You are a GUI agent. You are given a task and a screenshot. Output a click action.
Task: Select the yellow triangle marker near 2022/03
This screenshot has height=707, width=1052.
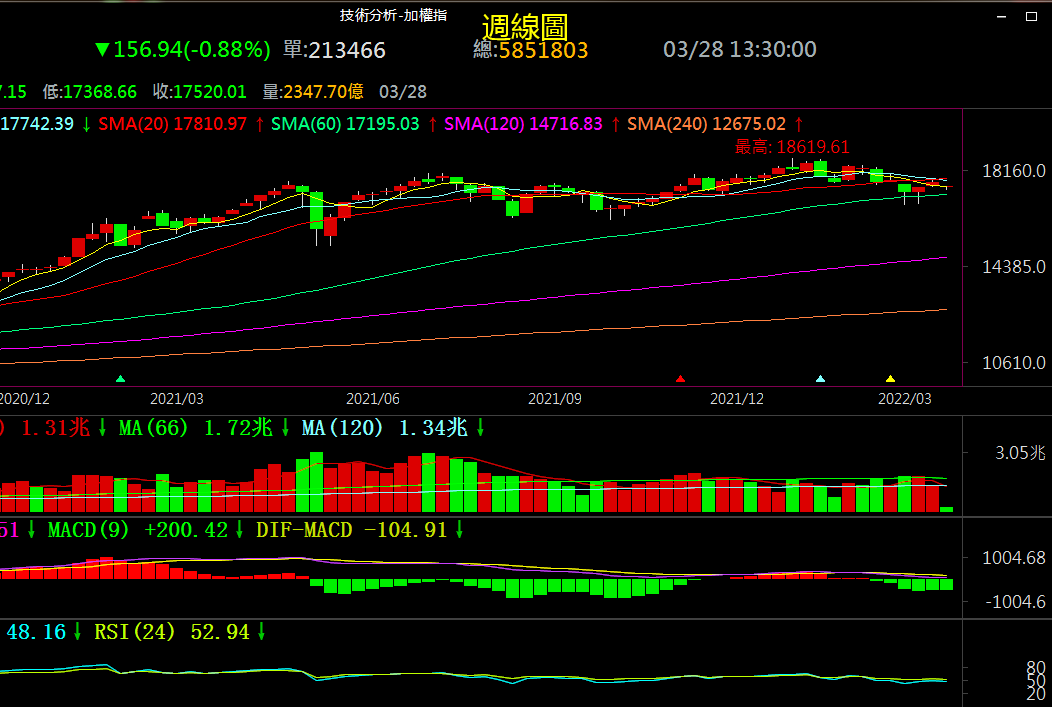tap(891, 379)
